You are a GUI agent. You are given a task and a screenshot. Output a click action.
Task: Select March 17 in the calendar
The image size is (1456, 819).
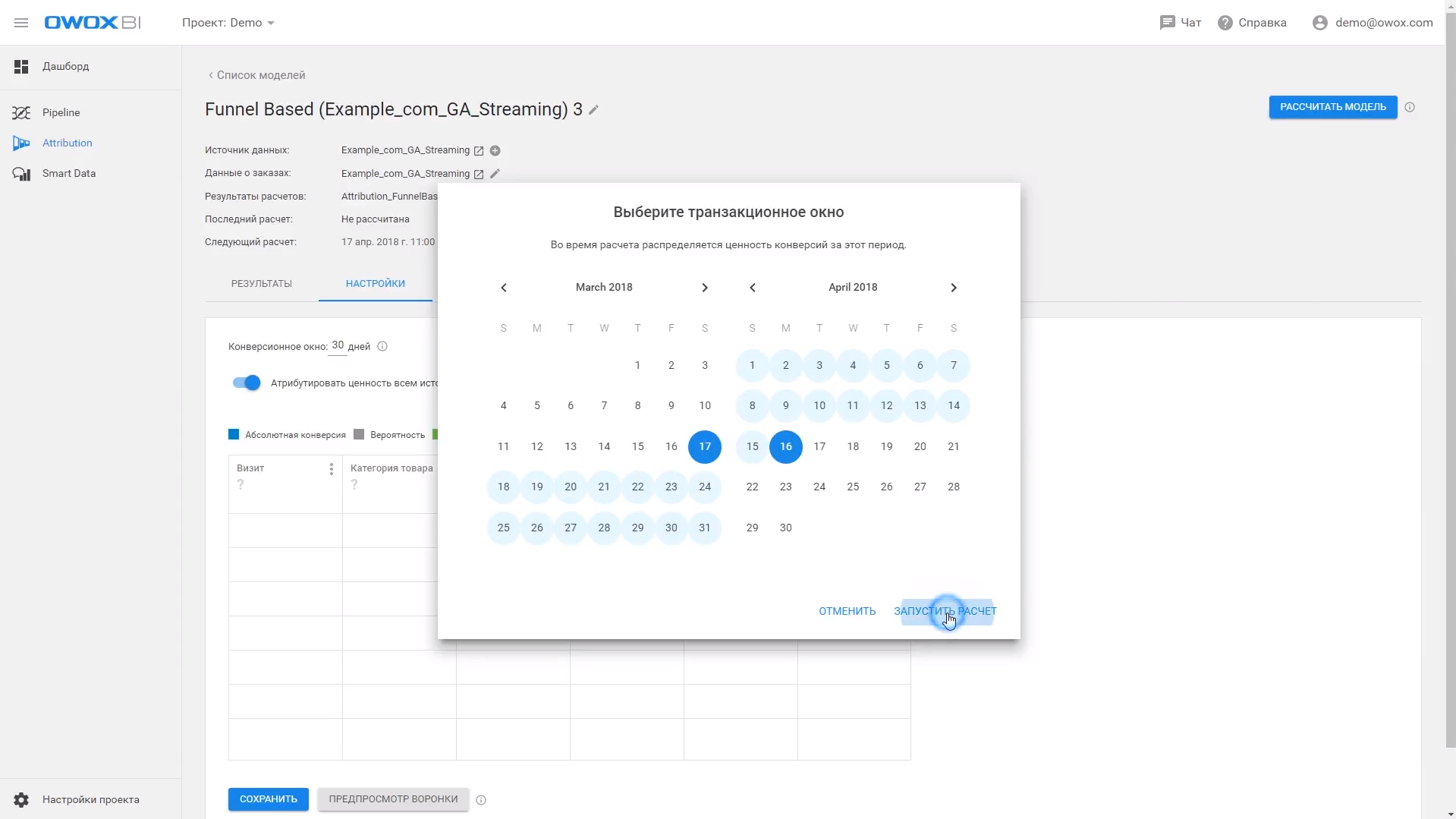[x=705, y=446]
